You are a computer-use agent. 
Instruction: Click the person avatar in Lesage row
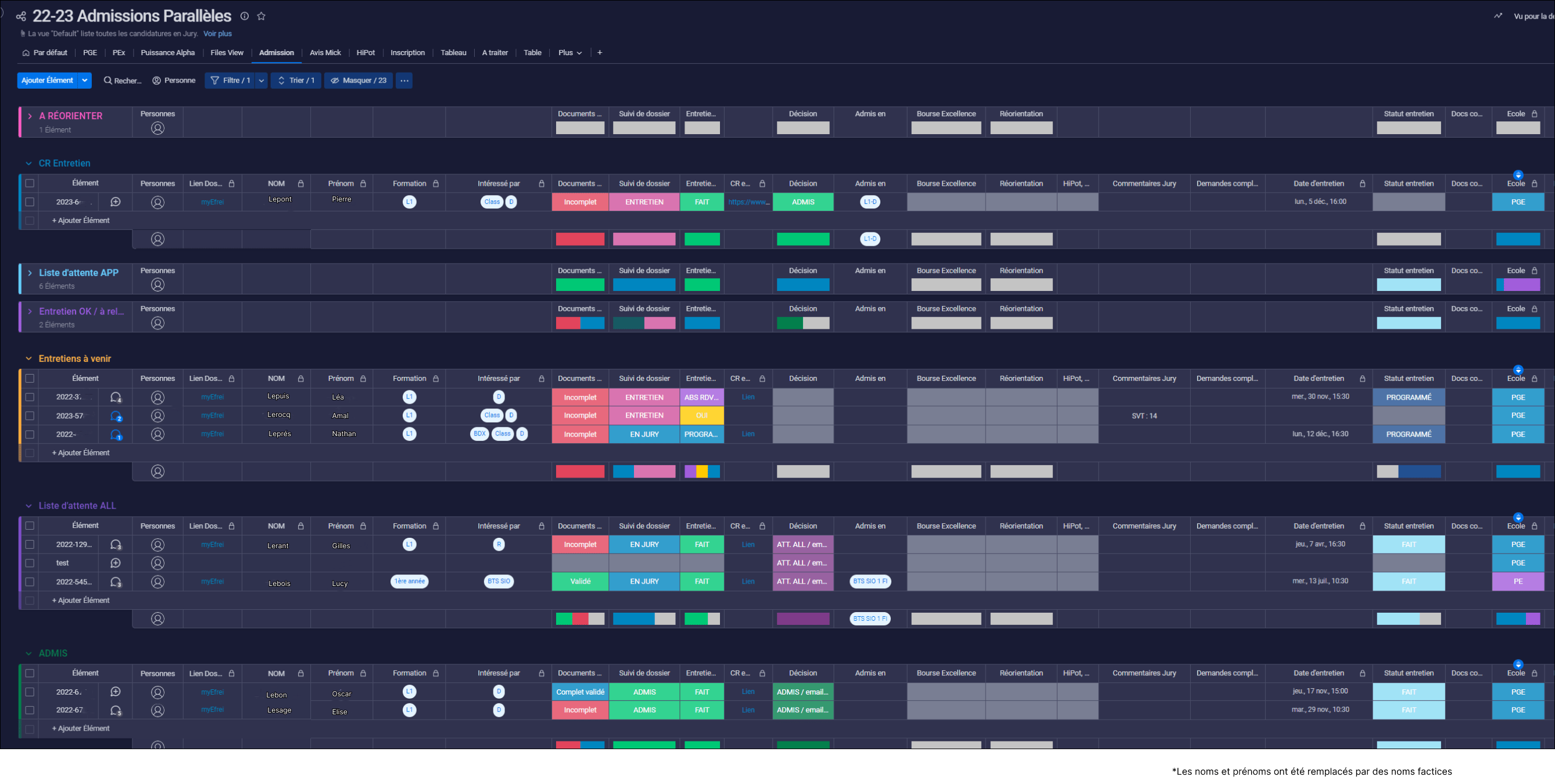coord(157,711)
